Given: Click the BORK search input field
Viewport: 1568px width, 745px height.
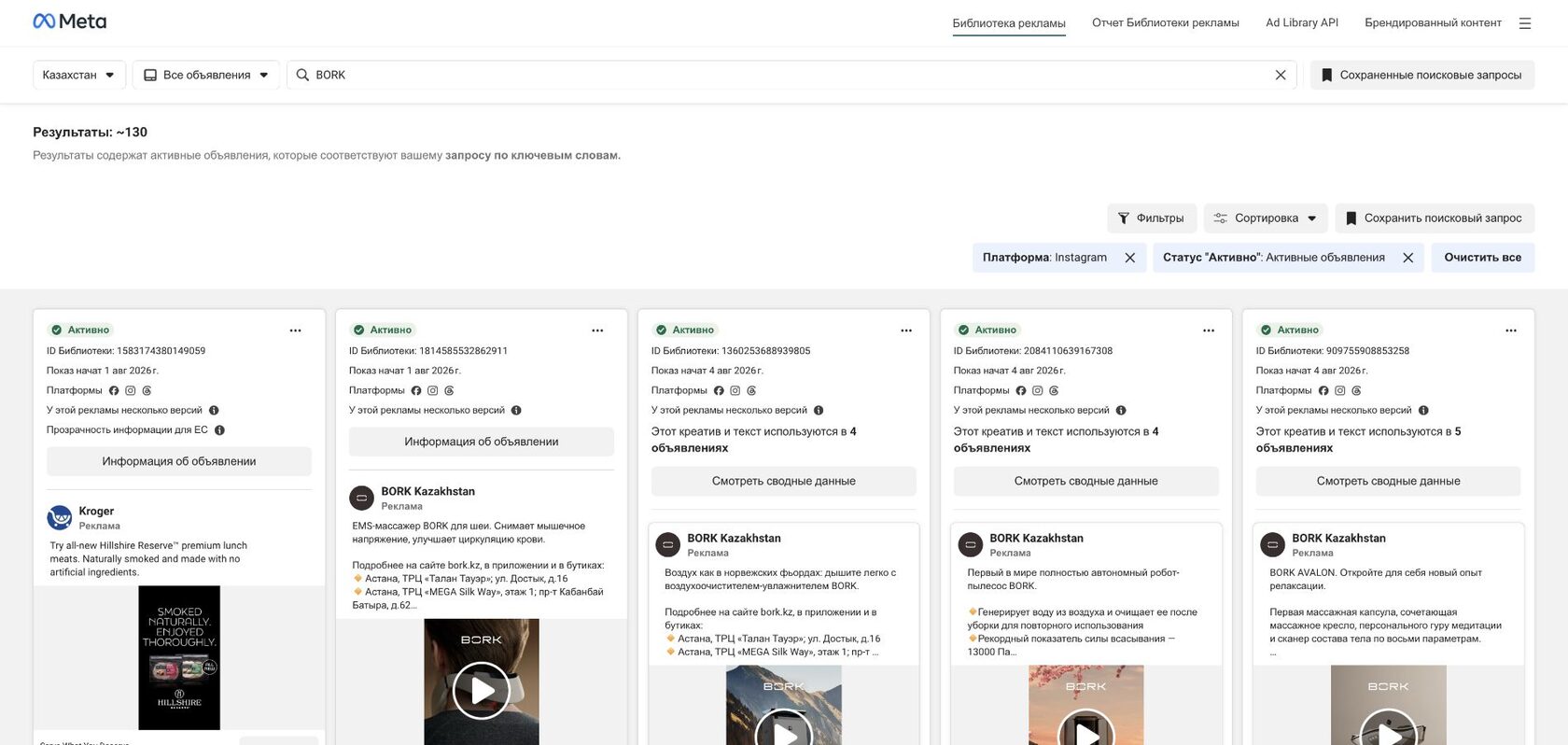Looking at the screenshot, I should 791,75.
